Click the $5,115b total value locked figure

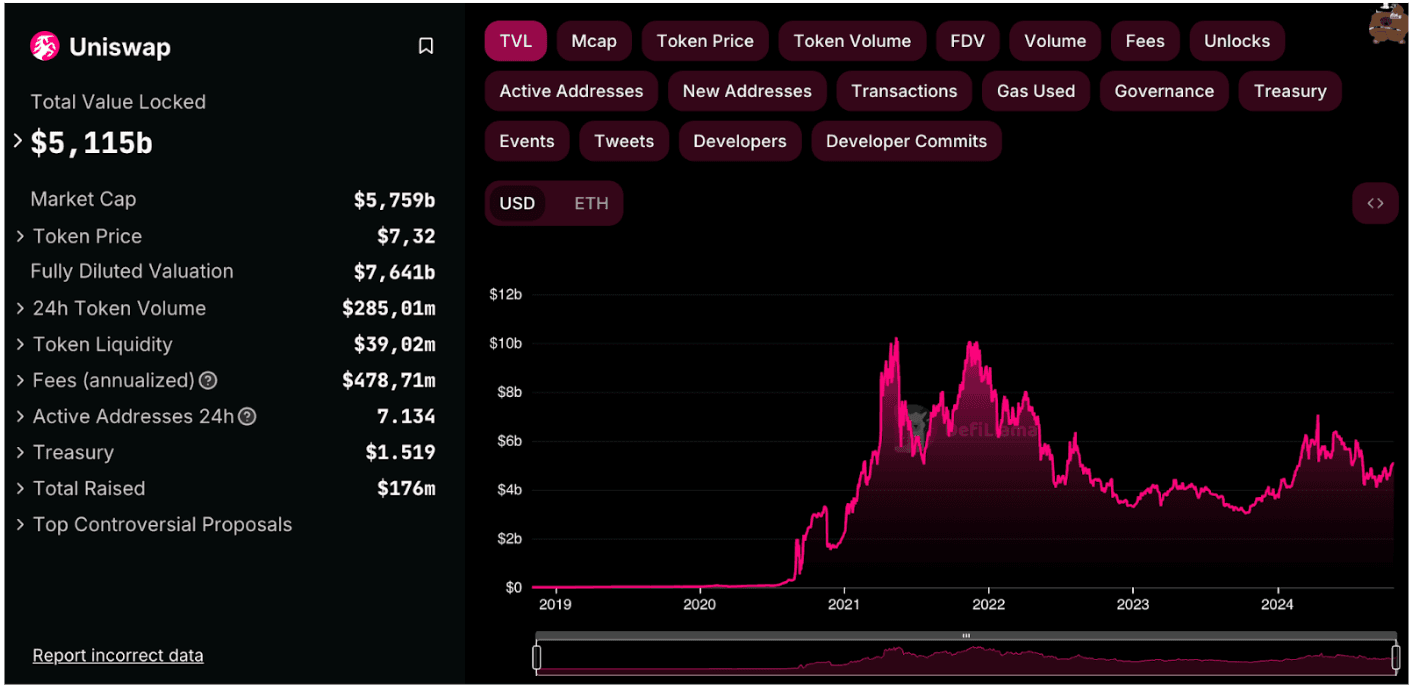pos(92,142)
